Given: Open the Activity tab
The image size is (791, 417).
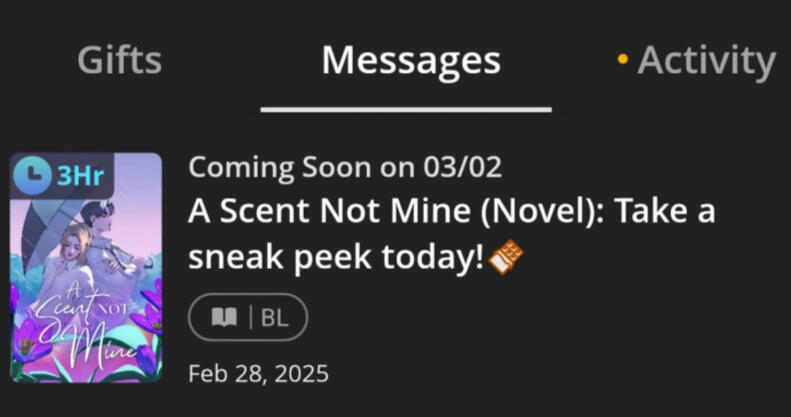Looking at the screenshot, I should pyautogui.click(x=706, y=61).
